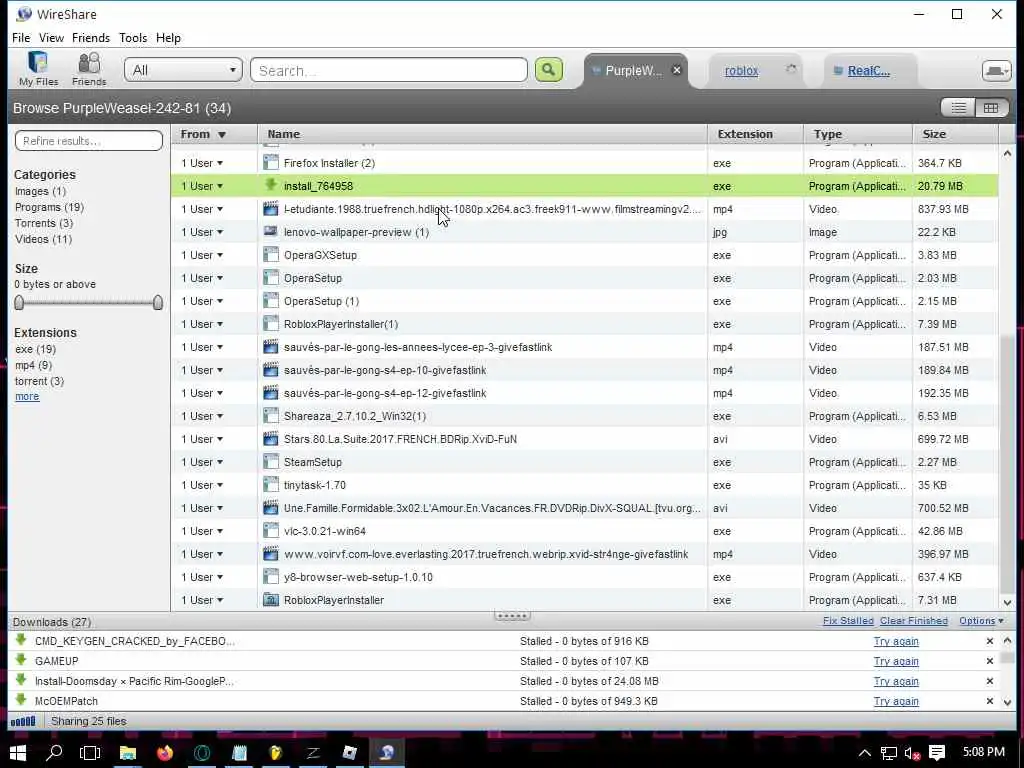Open the Friends panel icon
This screenshot has height=768, width=1024.
pos(89,68)
